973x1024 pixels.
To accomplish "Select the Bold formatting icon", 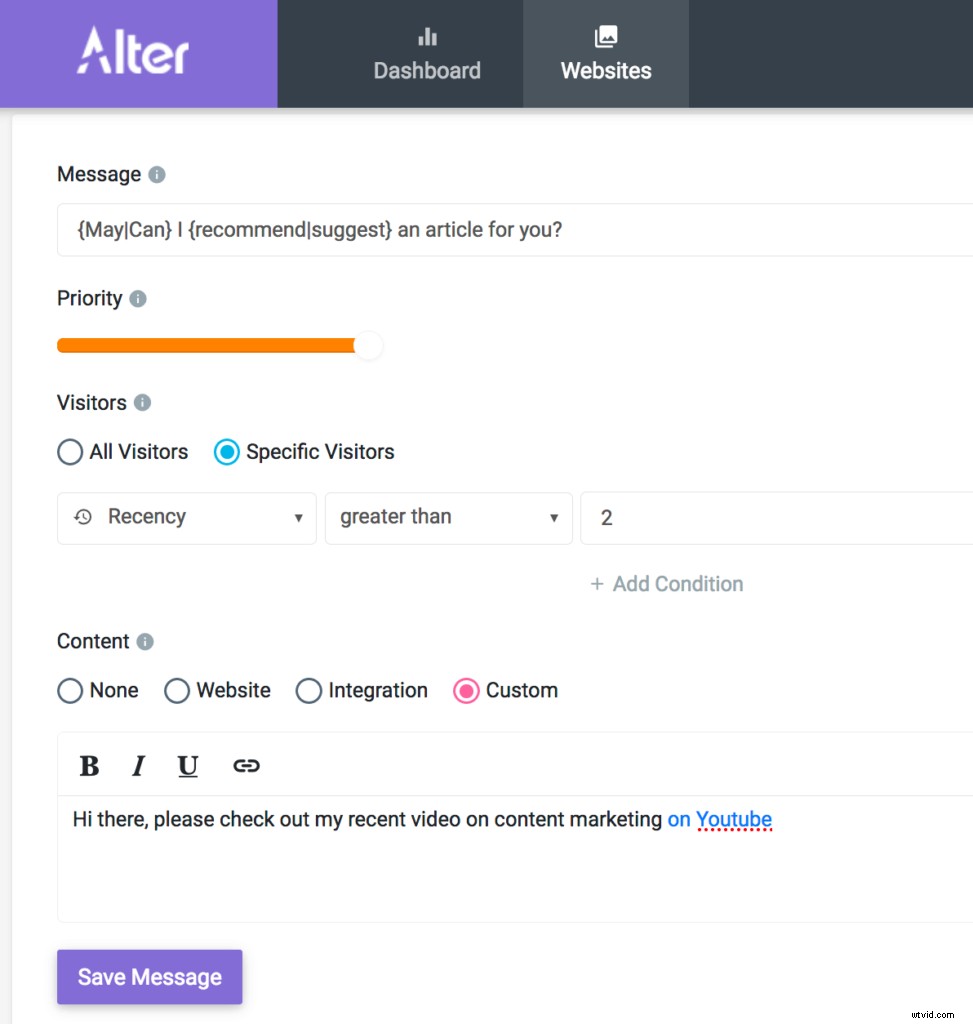I will (89, 766).
